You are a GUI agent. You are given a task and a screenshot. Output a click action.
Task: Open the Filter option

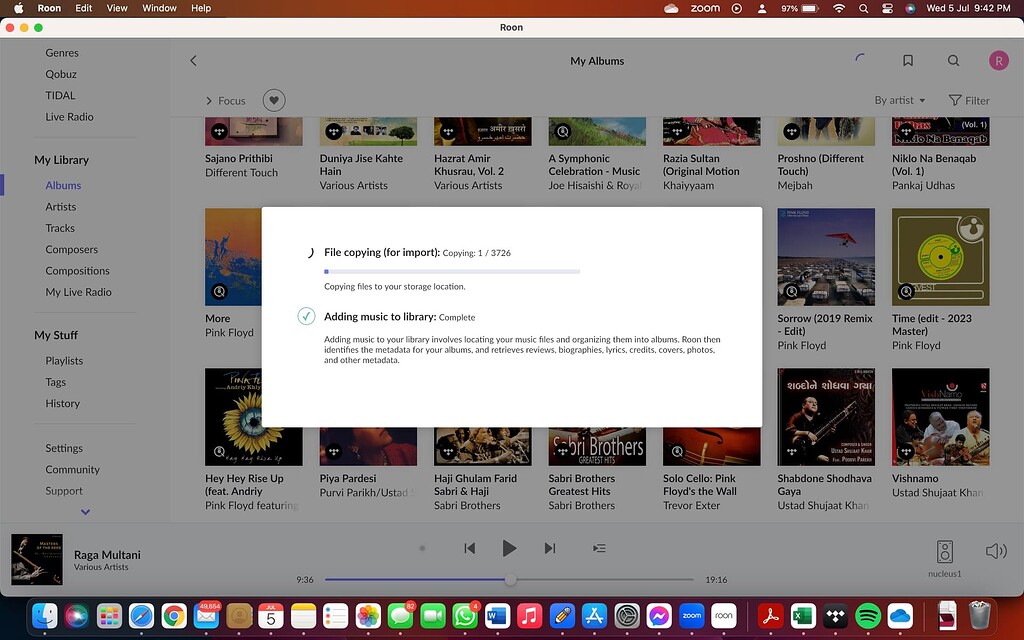(x=968, y=100)
